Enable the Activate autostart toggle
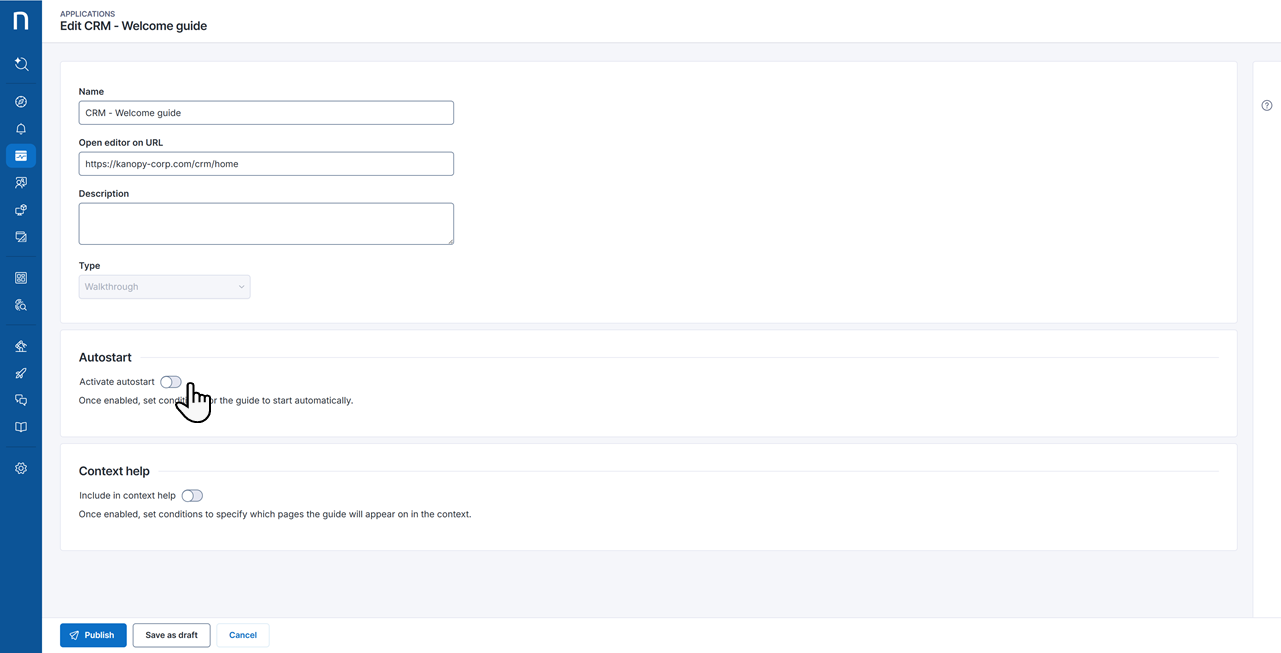1281x653 pixels. point(171,382)
